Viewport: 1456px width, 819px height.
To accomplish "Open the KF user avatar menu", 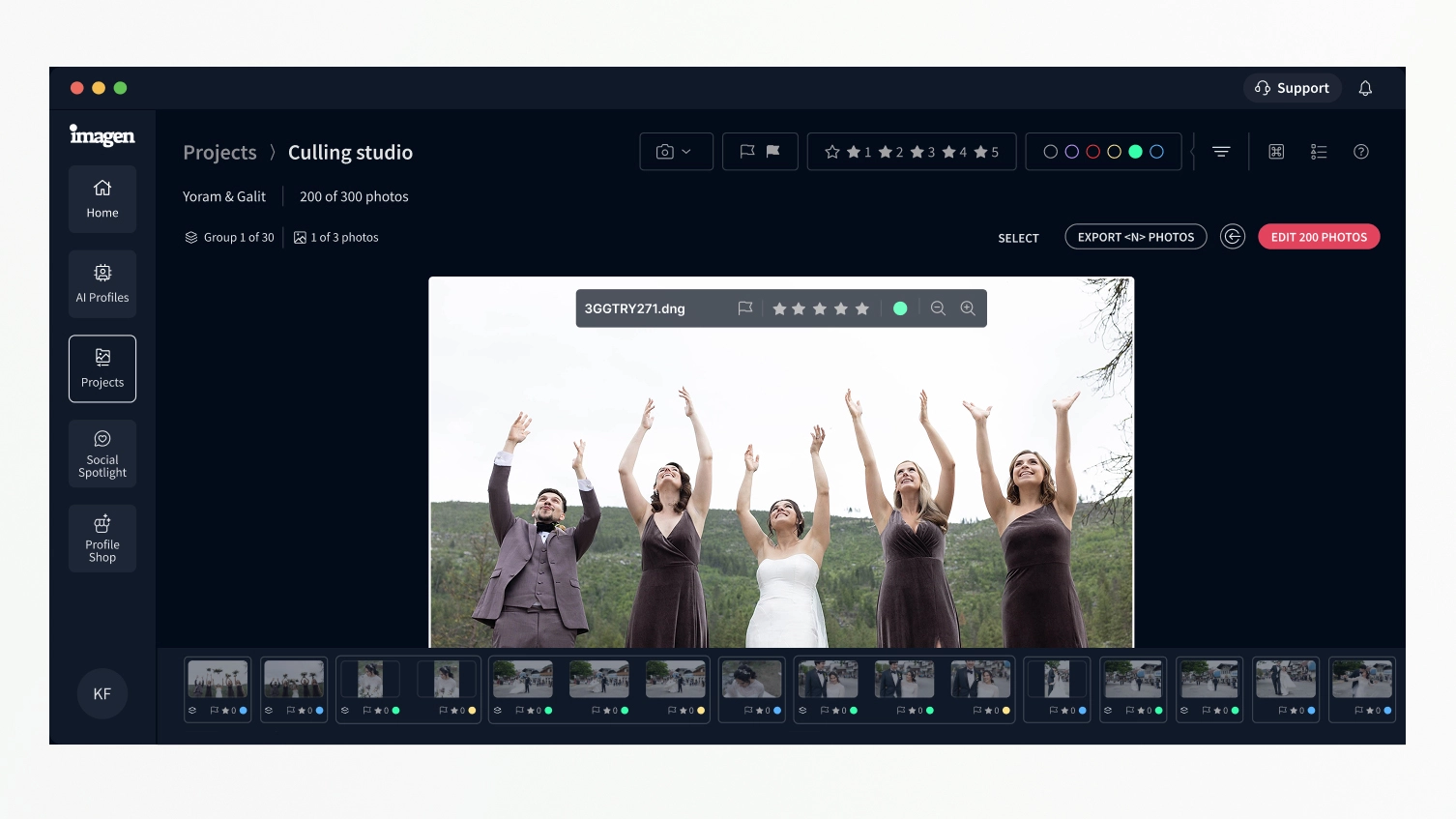I will [102, 693].
